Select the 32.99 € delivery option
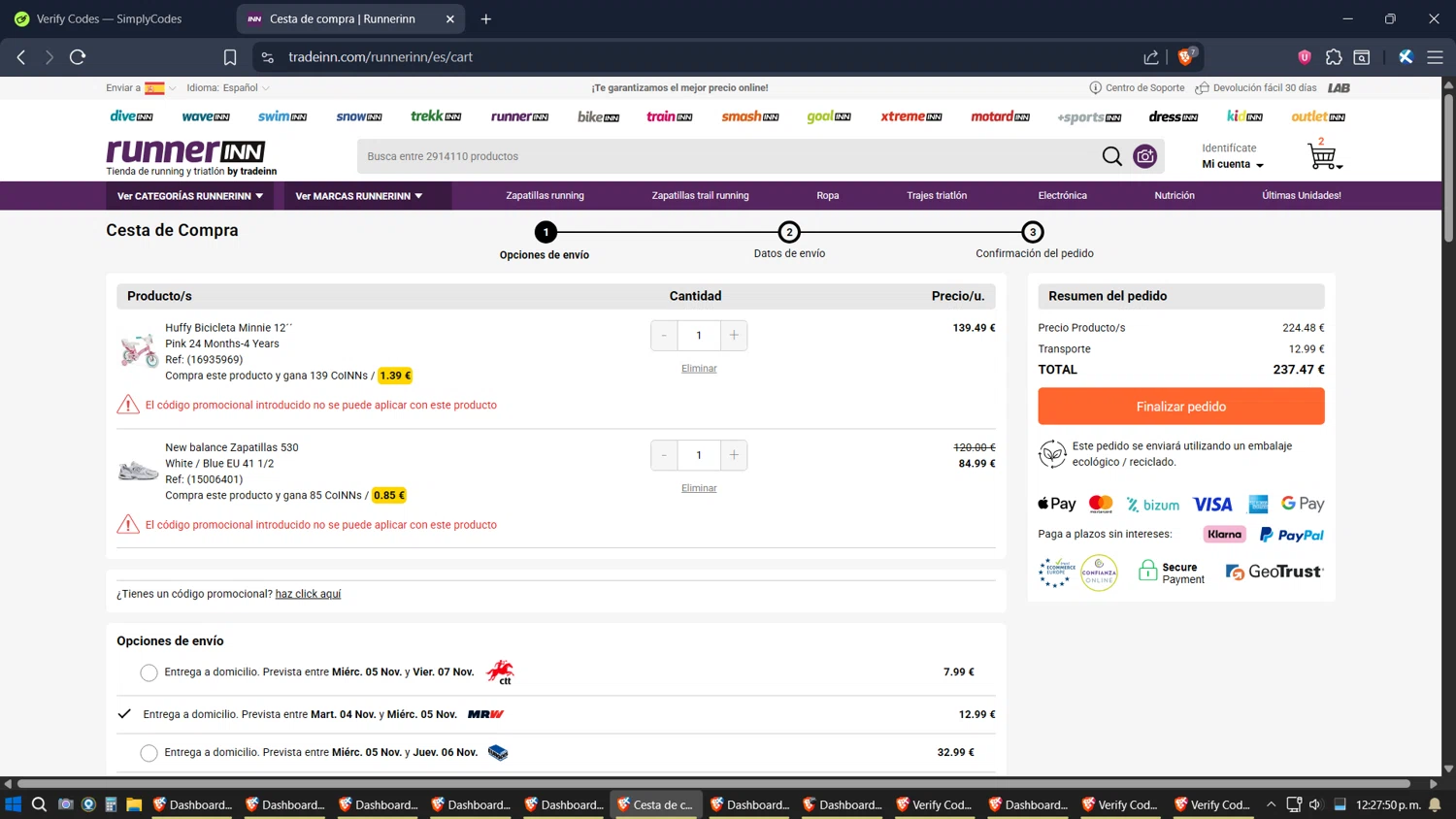This screenshot has height=819, width=1456. coord(149,753)
